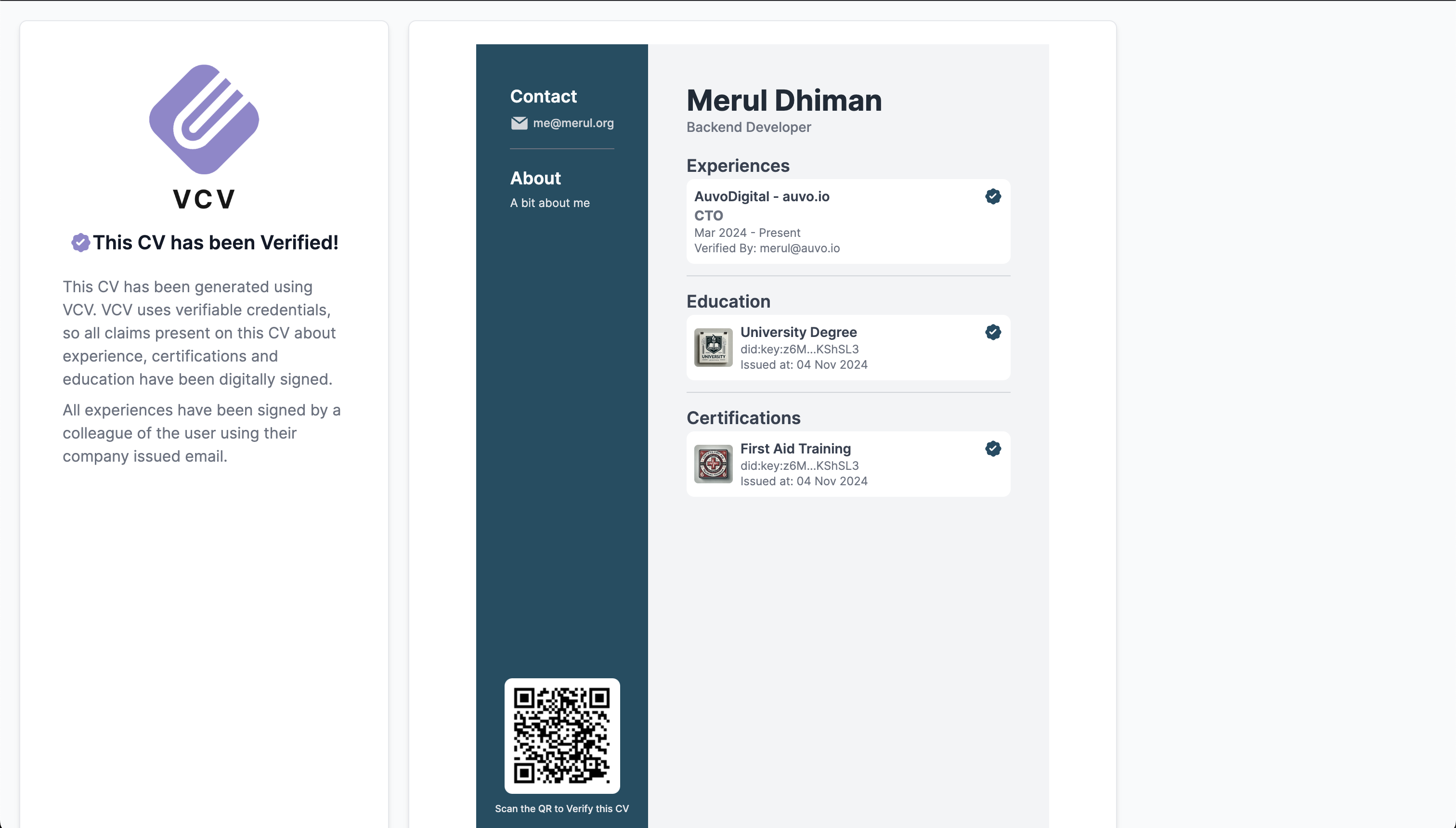Click the Verified By merul@auvo.io text

click(x=767, y=248)
